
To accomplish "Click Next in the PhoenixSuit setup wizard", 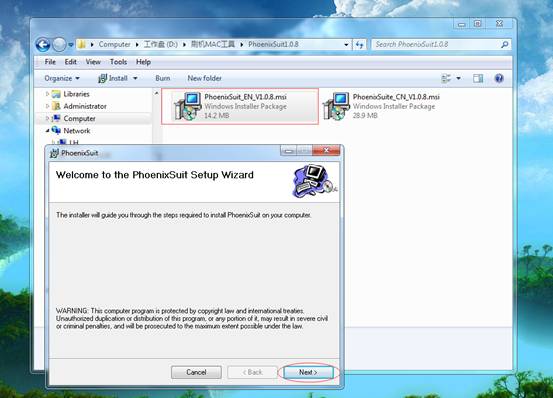I will tap(308, 372).
